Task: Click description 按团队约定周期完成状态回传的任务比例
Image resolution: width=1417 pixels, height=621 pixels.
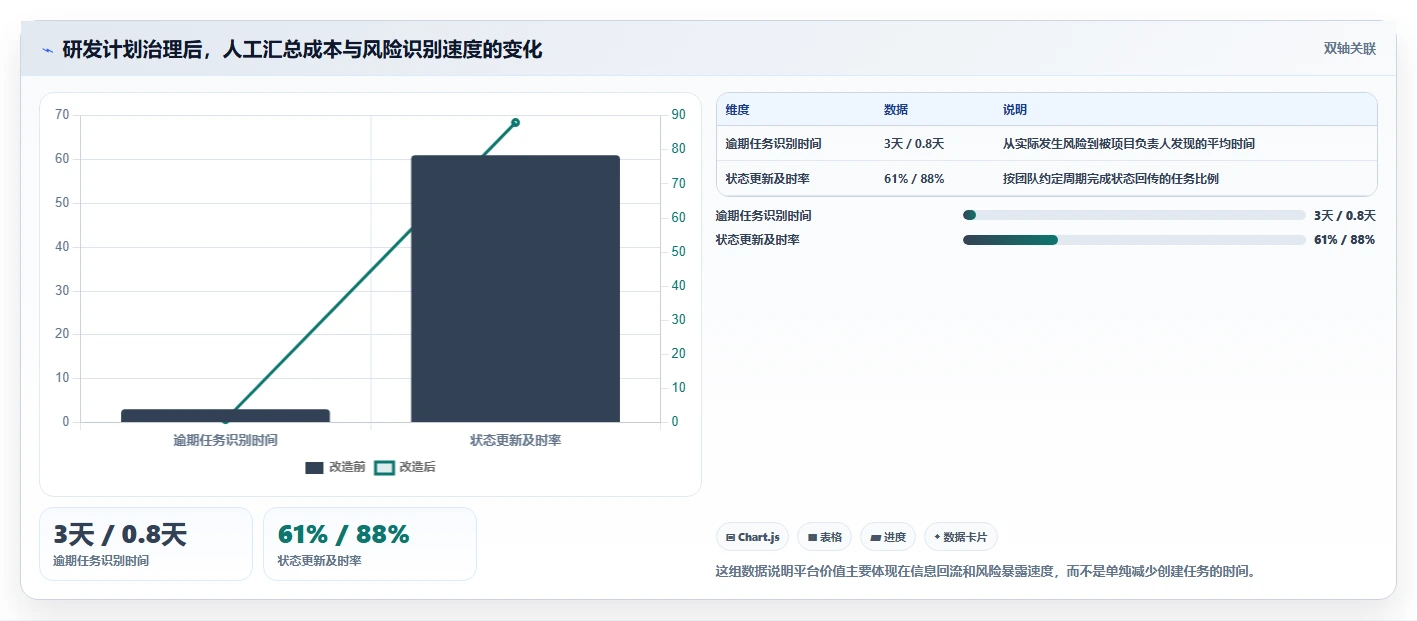Action: [x=1110, y=179]
